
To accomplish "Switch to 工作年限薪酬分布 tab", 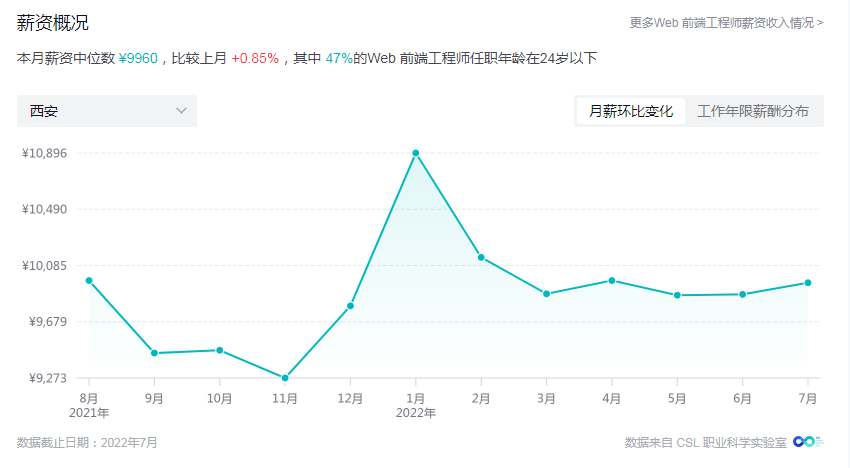I will (x=752, y=111).
